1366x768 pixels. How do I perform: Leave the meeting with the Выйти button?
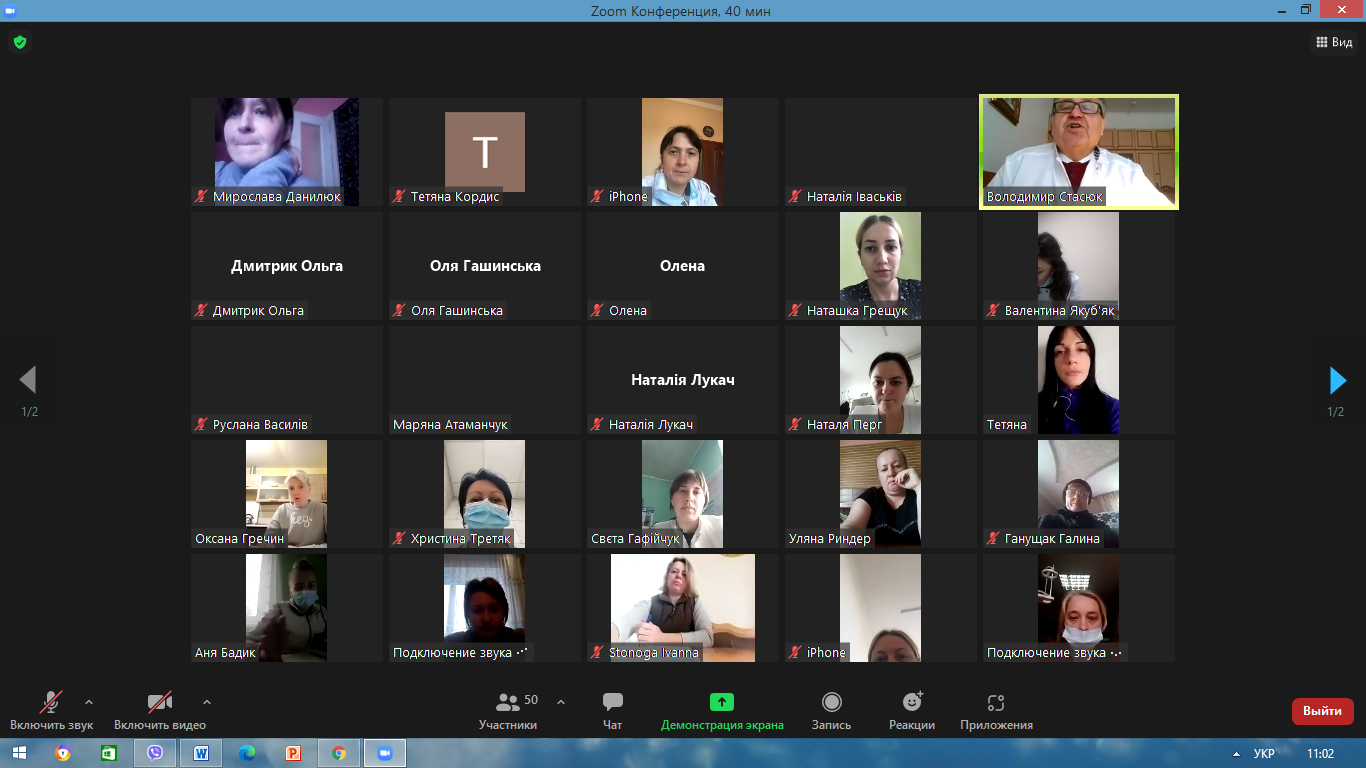click(x=1322, y=711)
